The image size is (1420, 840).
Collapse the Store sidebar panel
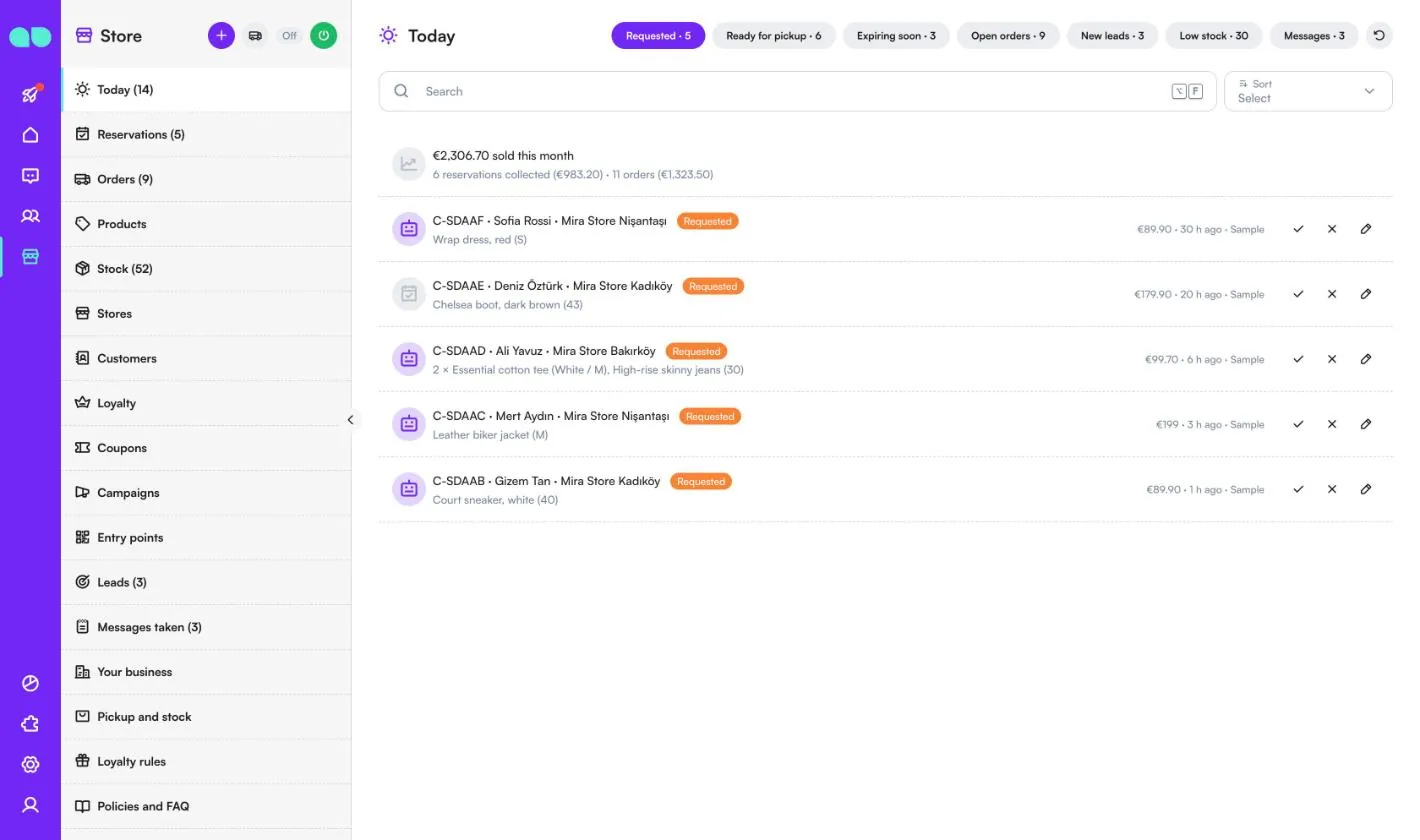coord(350,420)
